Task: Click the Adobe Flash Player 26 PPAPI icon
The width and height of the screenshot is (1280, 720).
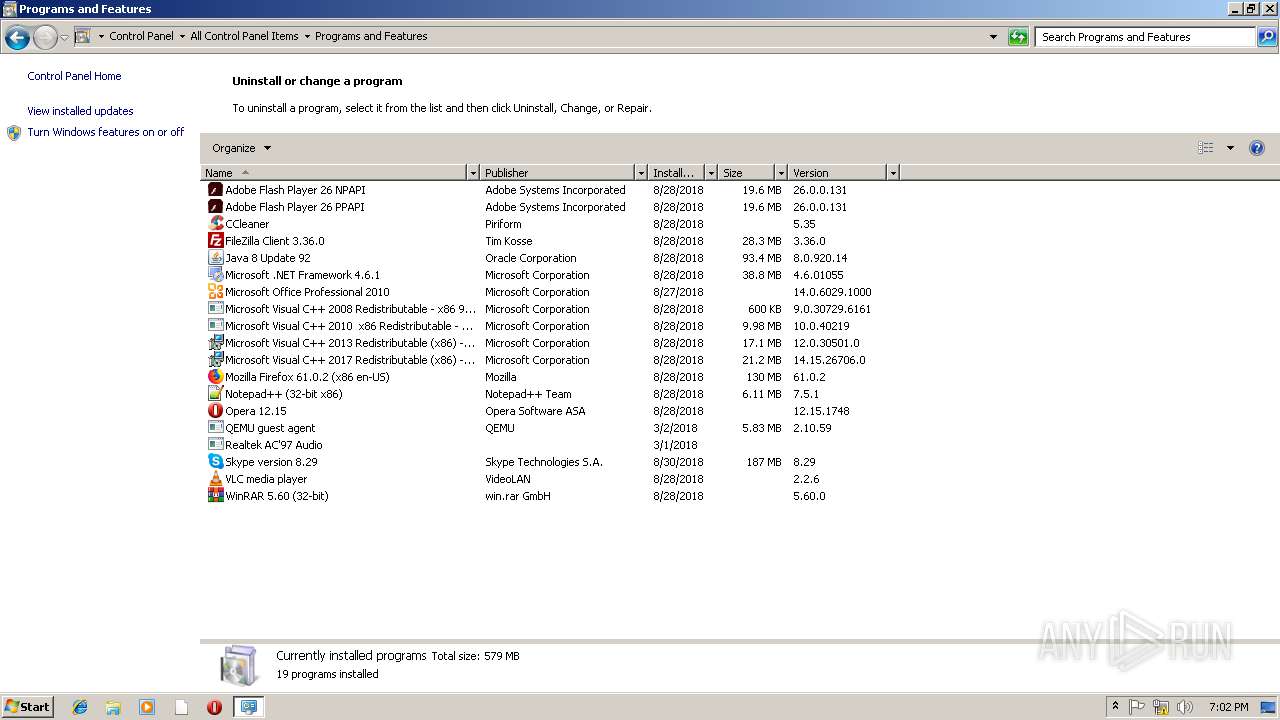Action: click(215, 207)
